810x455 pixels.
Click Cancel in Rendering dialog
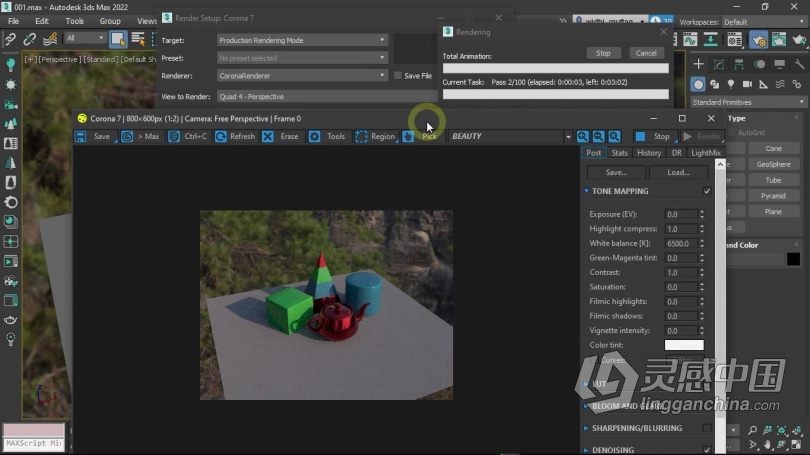(646, 53)
